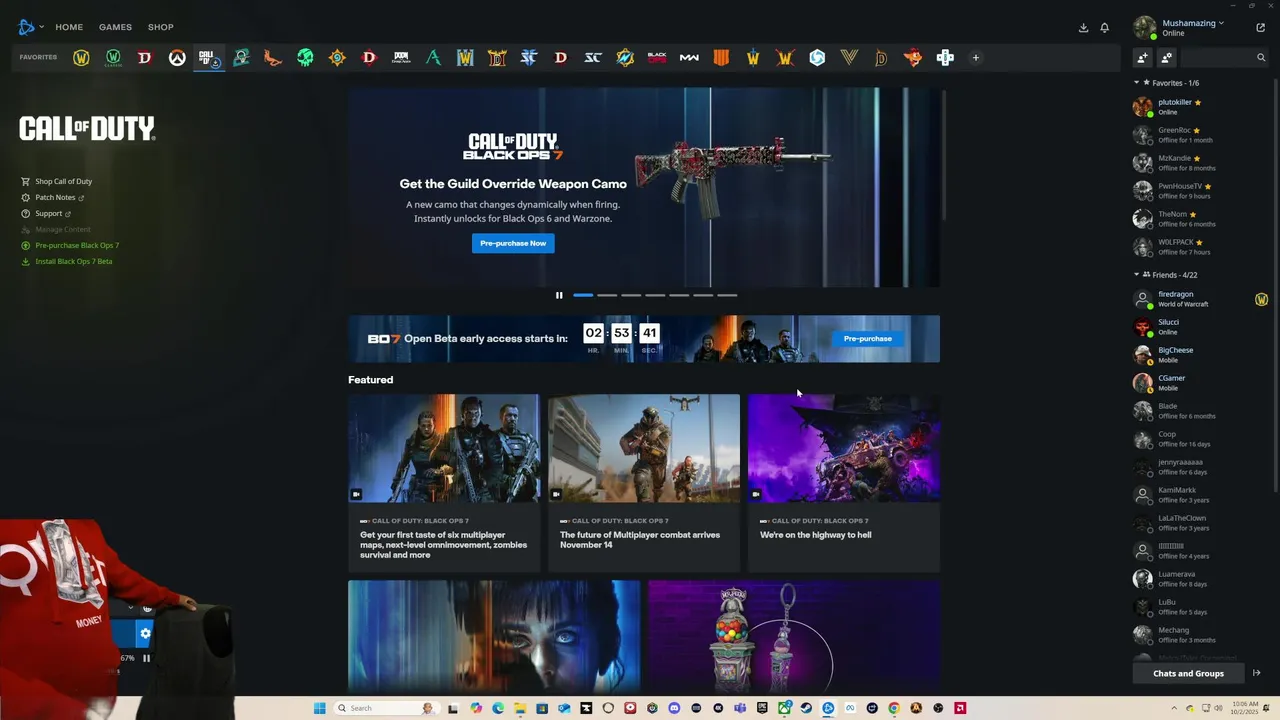Screen dimensions: 1280x720
Task: Open Discord from the Windows taskbar
Action: click(x=674, y=708)
